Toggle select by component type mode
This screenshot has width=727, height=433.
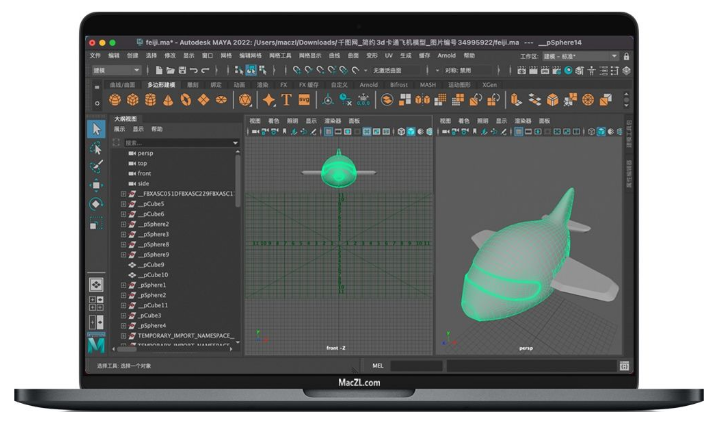click(263, 70)
